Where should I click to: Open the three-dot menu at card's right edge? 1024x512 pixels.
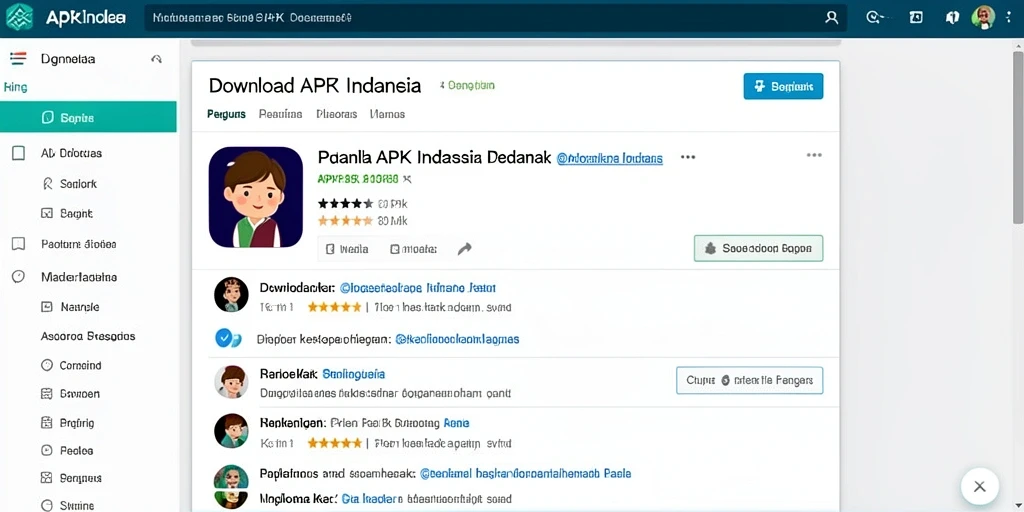point(814,155)
